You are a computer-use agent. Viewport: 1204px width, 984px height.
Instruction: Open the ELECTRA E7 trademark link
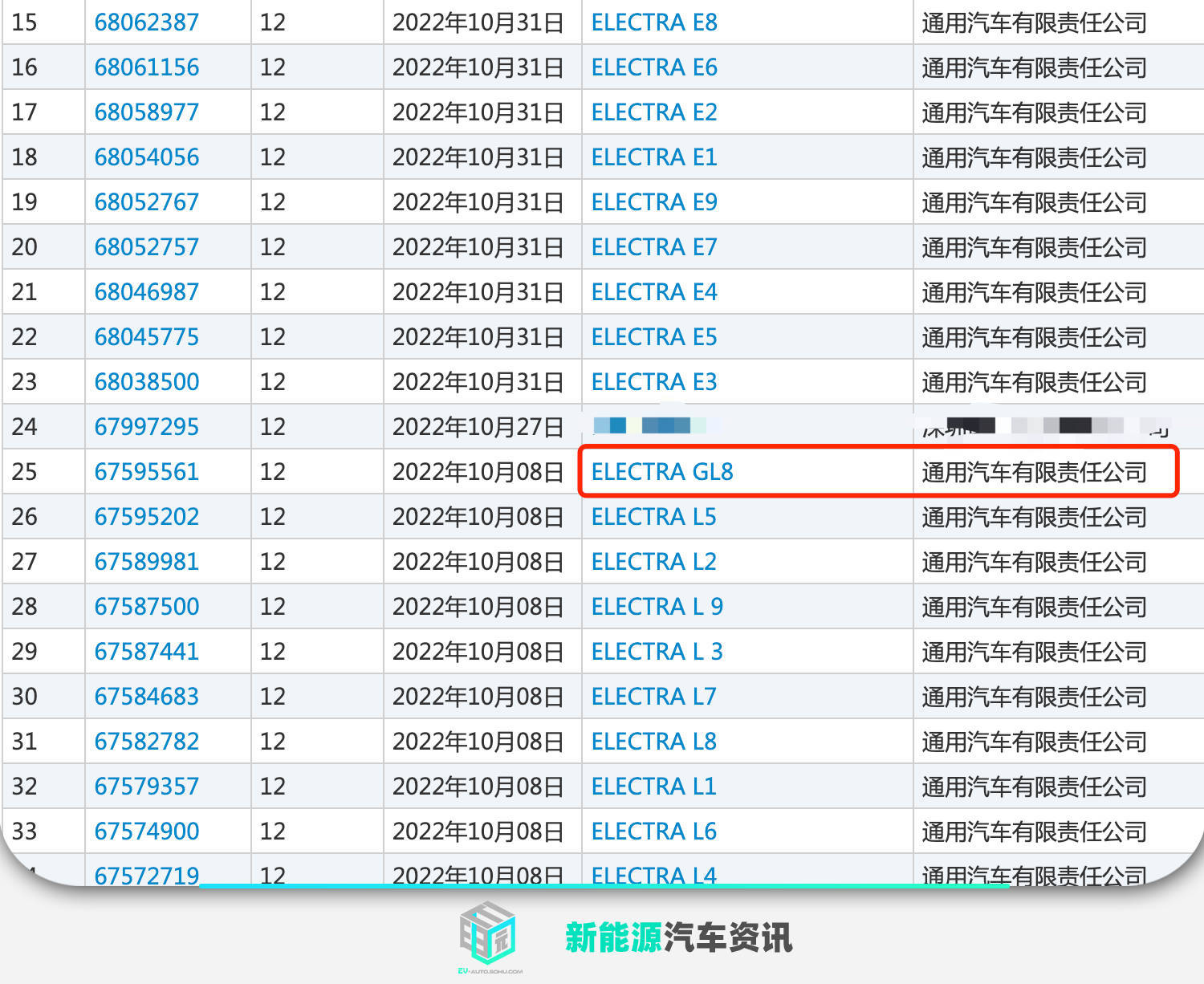coord(654,247)
